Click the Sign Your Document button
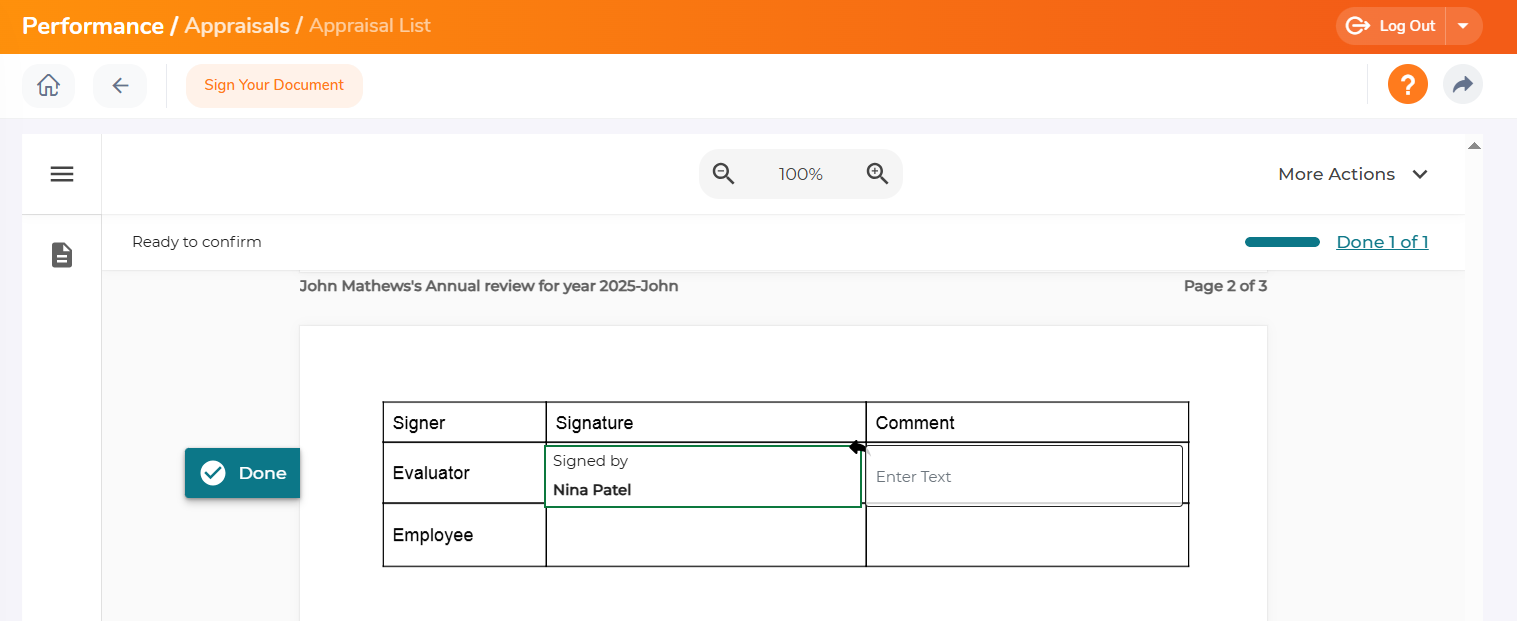Viewport: 1517px width, 621px height. pyautogui.click(x=274, y=86)
